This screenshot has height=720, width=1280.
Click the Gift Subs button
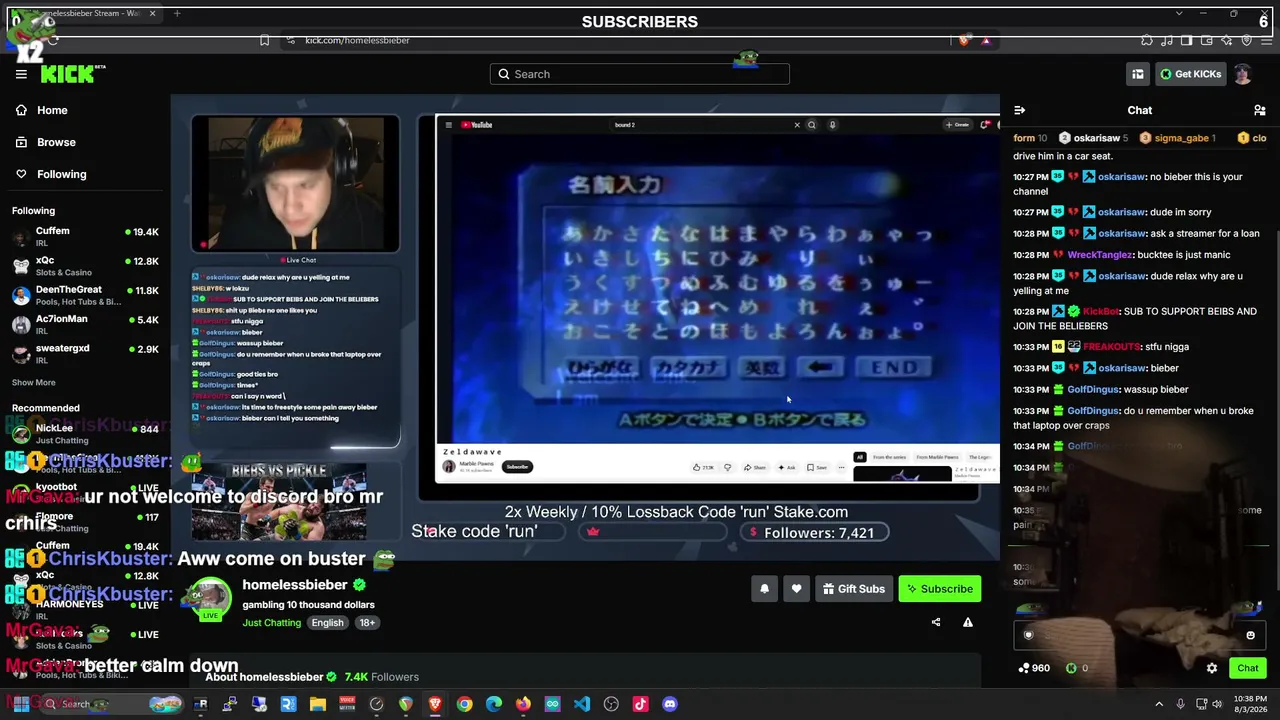(853, 589)
